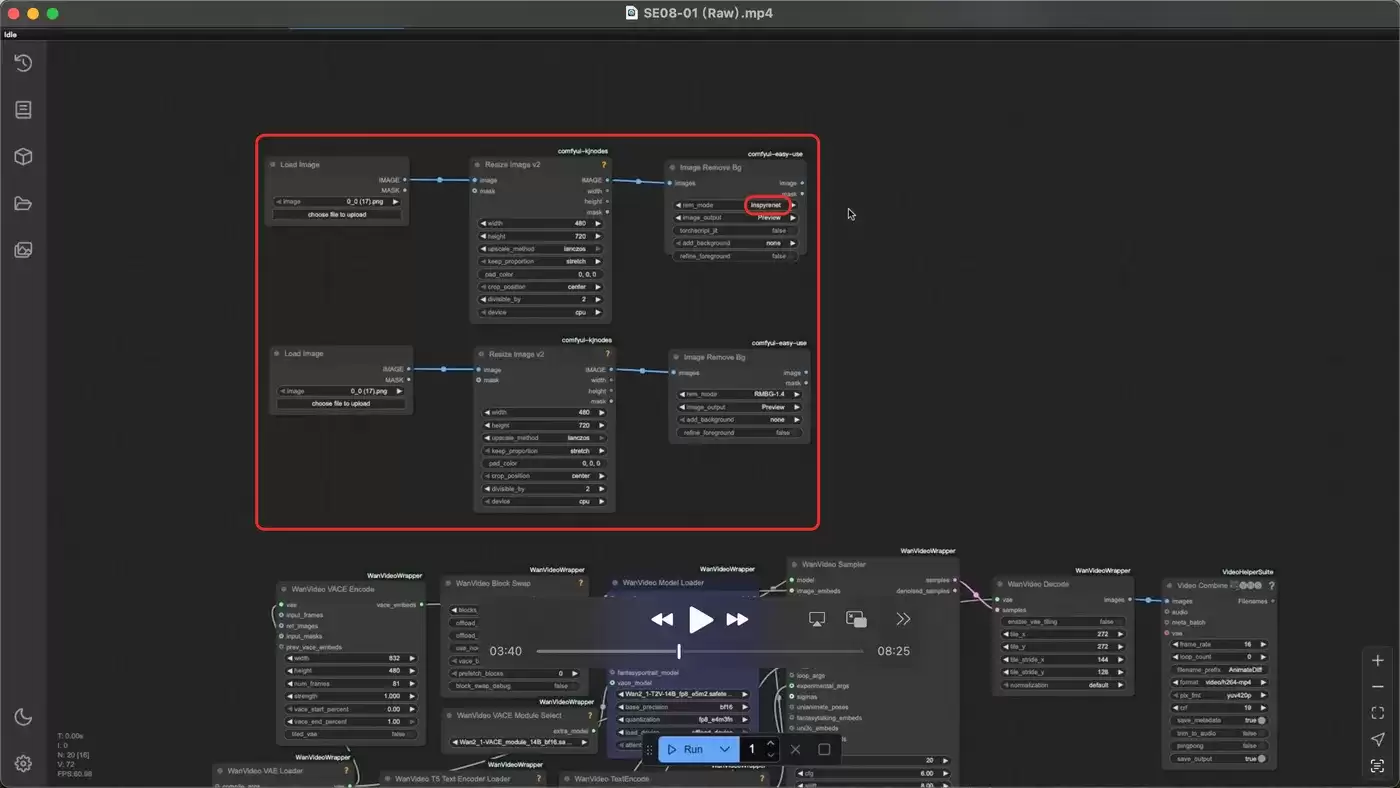Click fit view frame icon
Image resolution: width=1400 pixels, height=788 pixels.
pos(1378,713)
